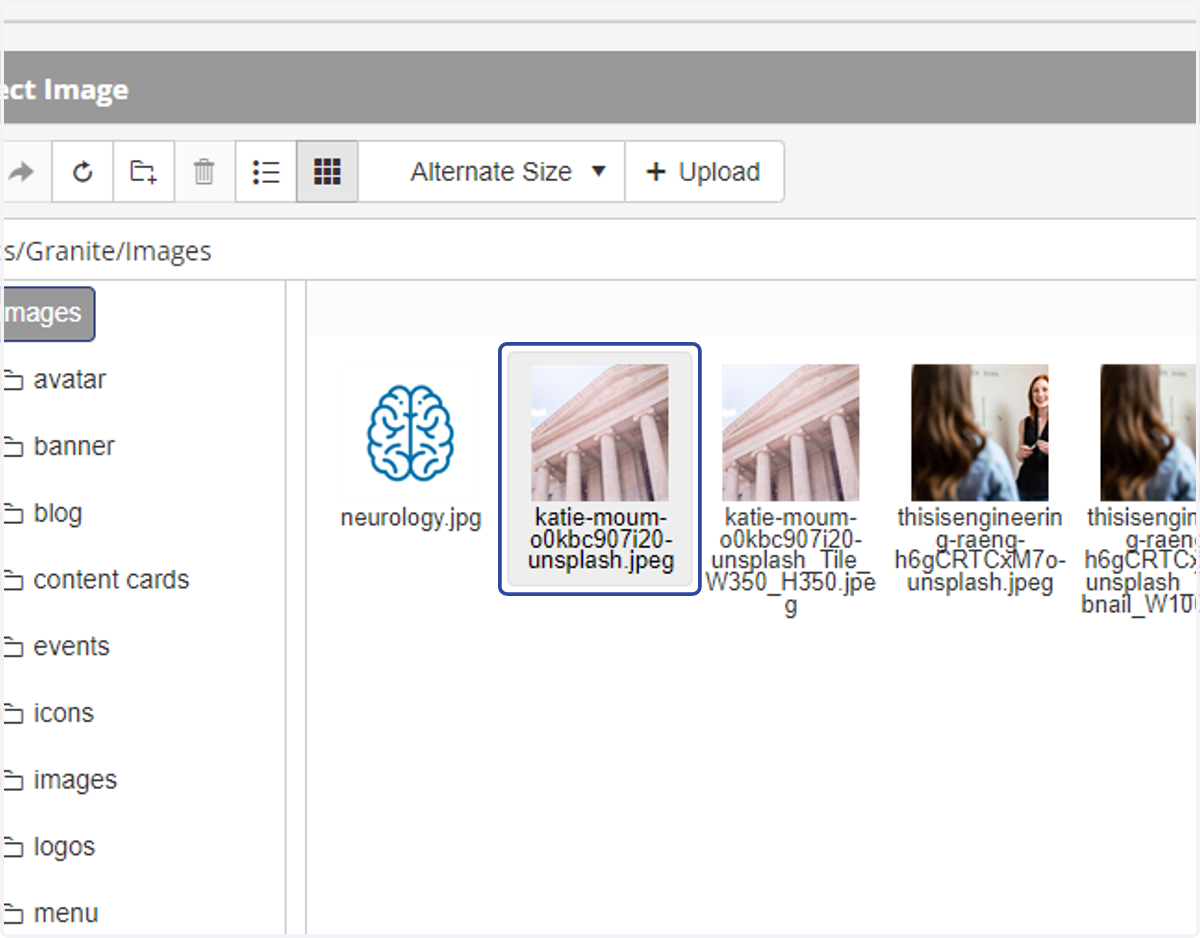The image size is (1200, 938).
Task: Open the avatar folder
Action: [x=69, y=380]
